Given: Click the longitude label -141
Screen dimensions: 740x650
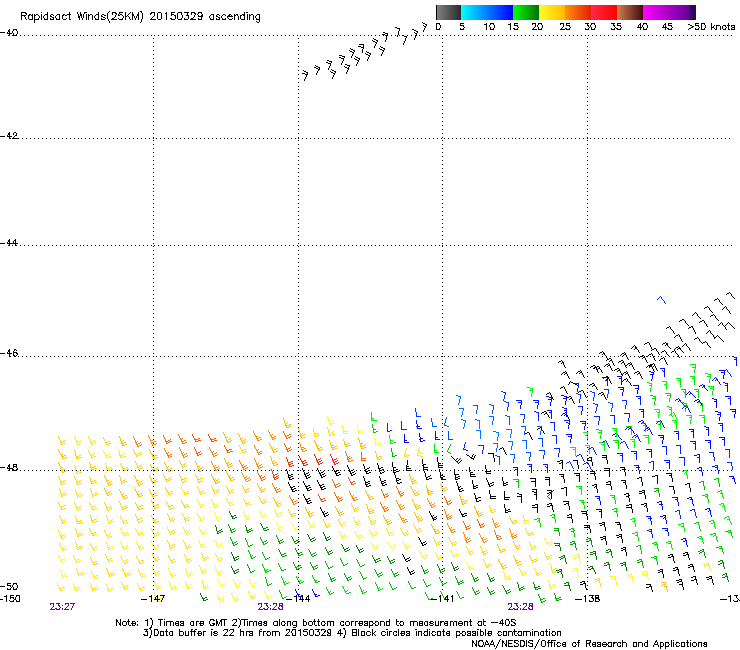Looking at the screenshot, I should pyautogui.click(x=442, y=599).
